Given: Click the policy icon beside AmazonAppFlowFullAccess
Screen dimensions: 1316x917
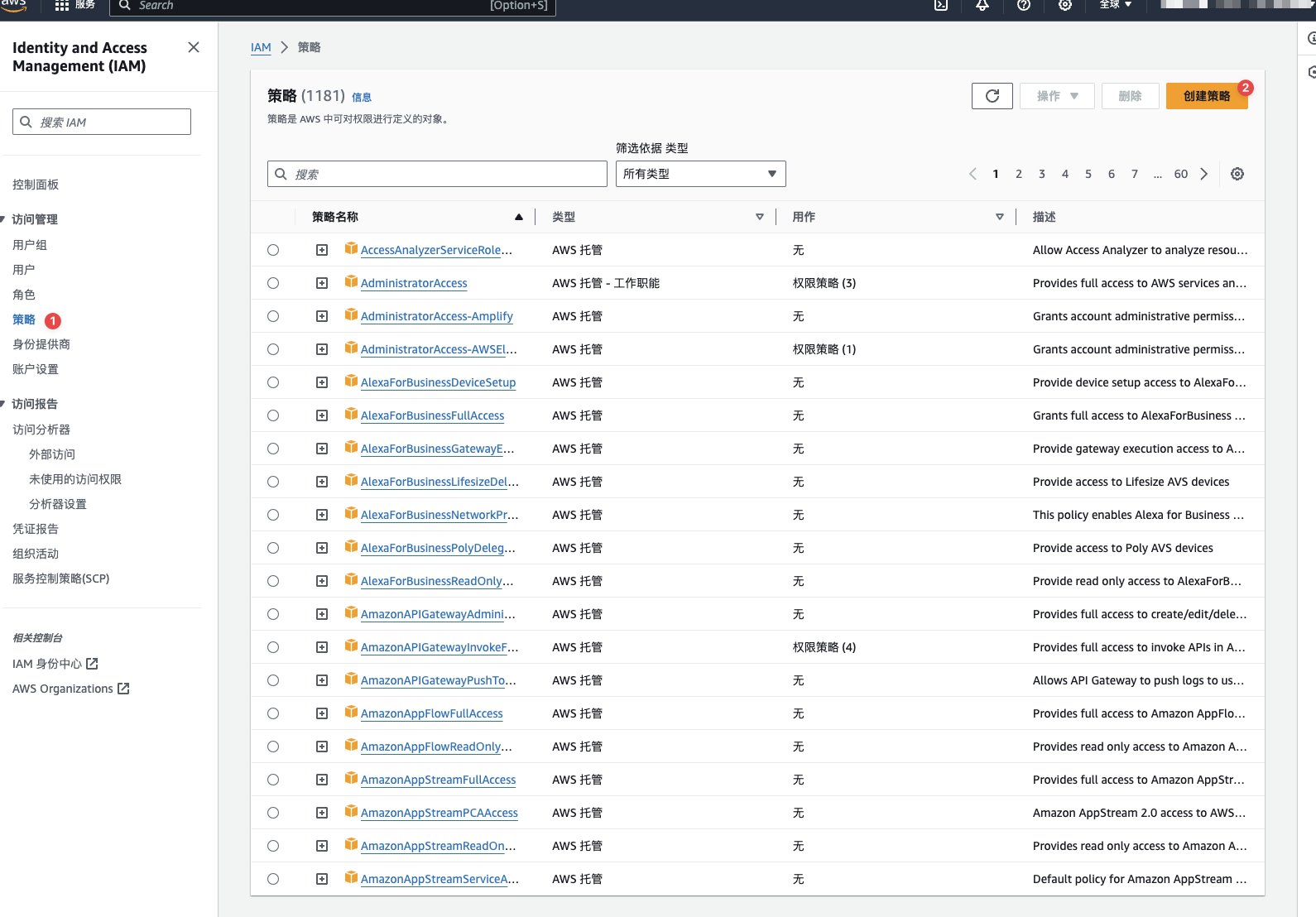Looking at the screenshot, I should [x=351, y=712].
